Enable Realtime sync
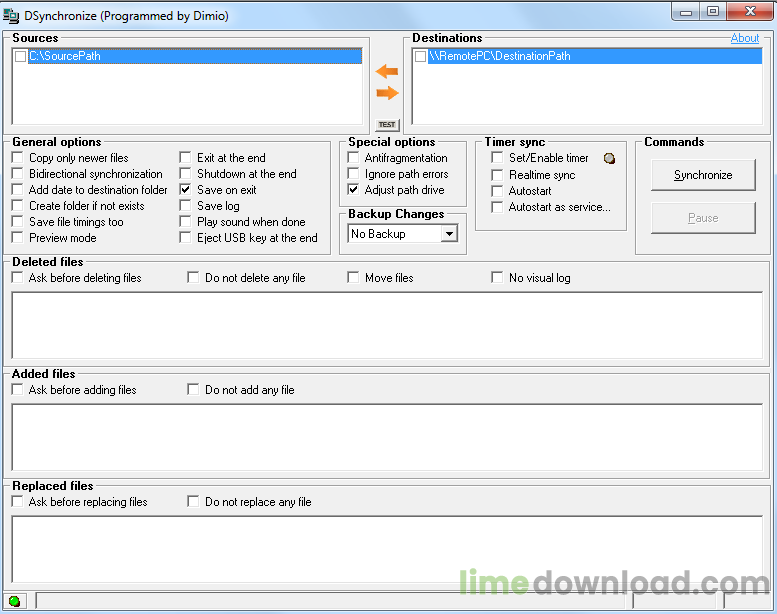777x614 pixels. [497, 175]
